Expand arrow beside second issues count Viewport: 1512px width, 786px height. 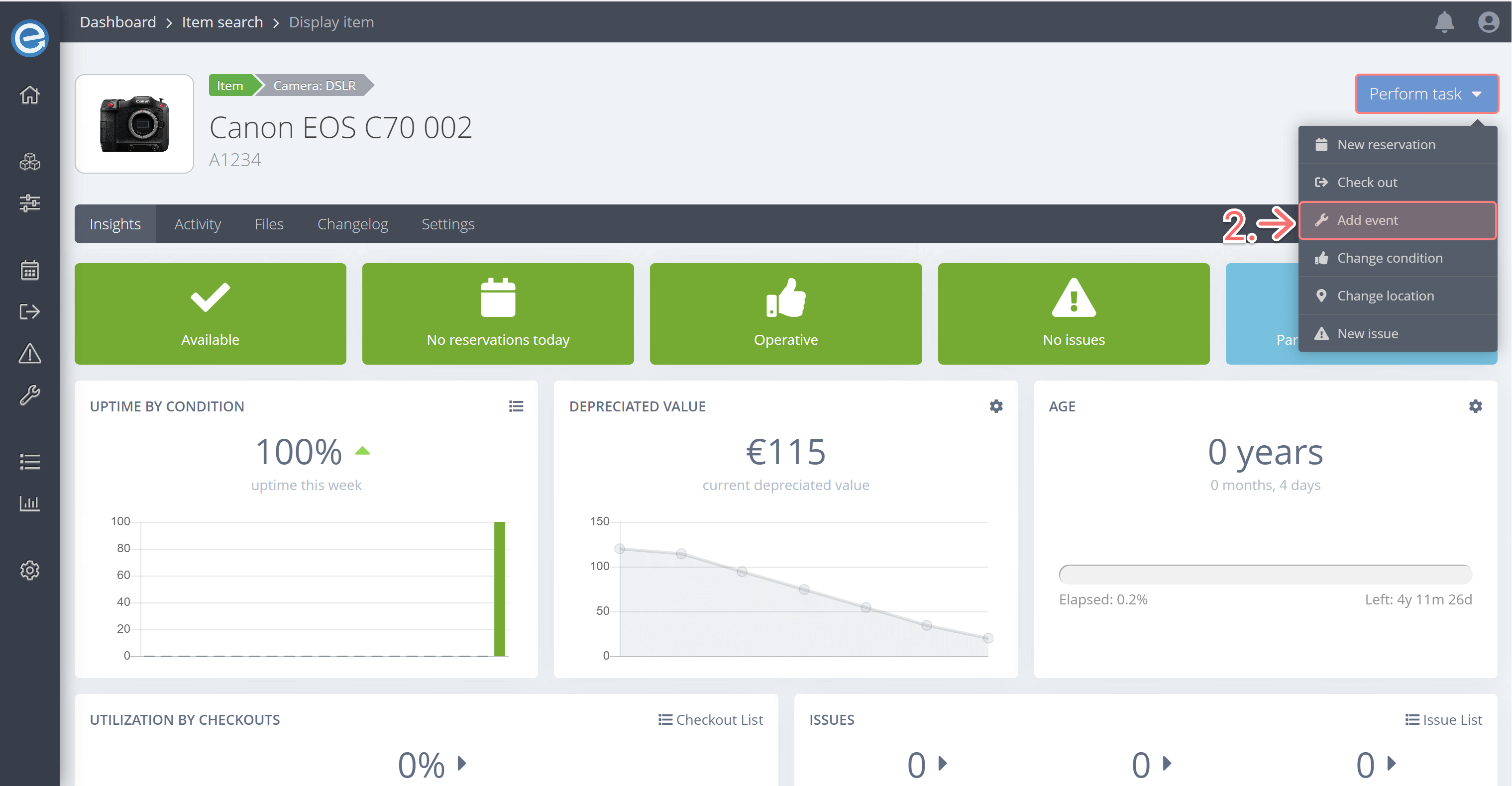point(1167,763)
